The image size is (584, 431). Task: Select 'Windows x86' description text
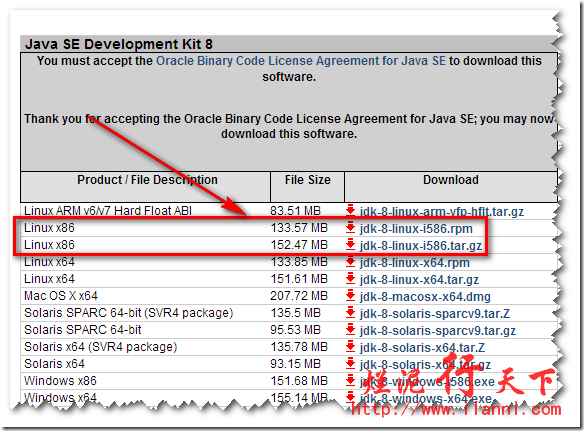click(x=60, y=381)
